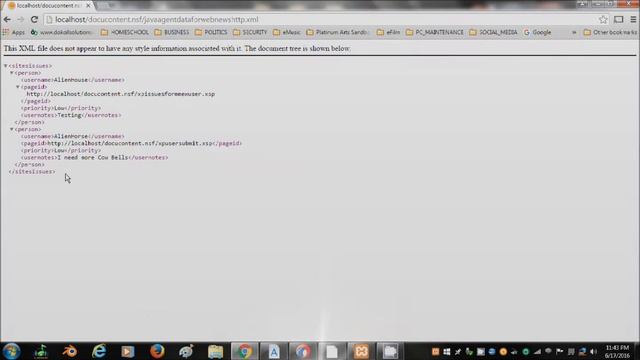Collapse the second person node (AlienHorse)

(12, 129)
